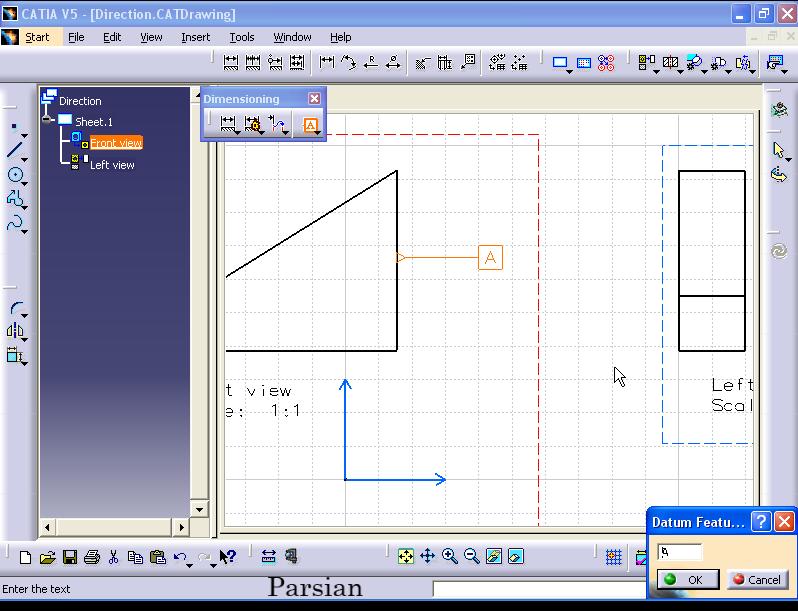Viewport: 798px width, 611px height.
Task: Click the Zoom In icon
Action: click(x=450, y=557)
